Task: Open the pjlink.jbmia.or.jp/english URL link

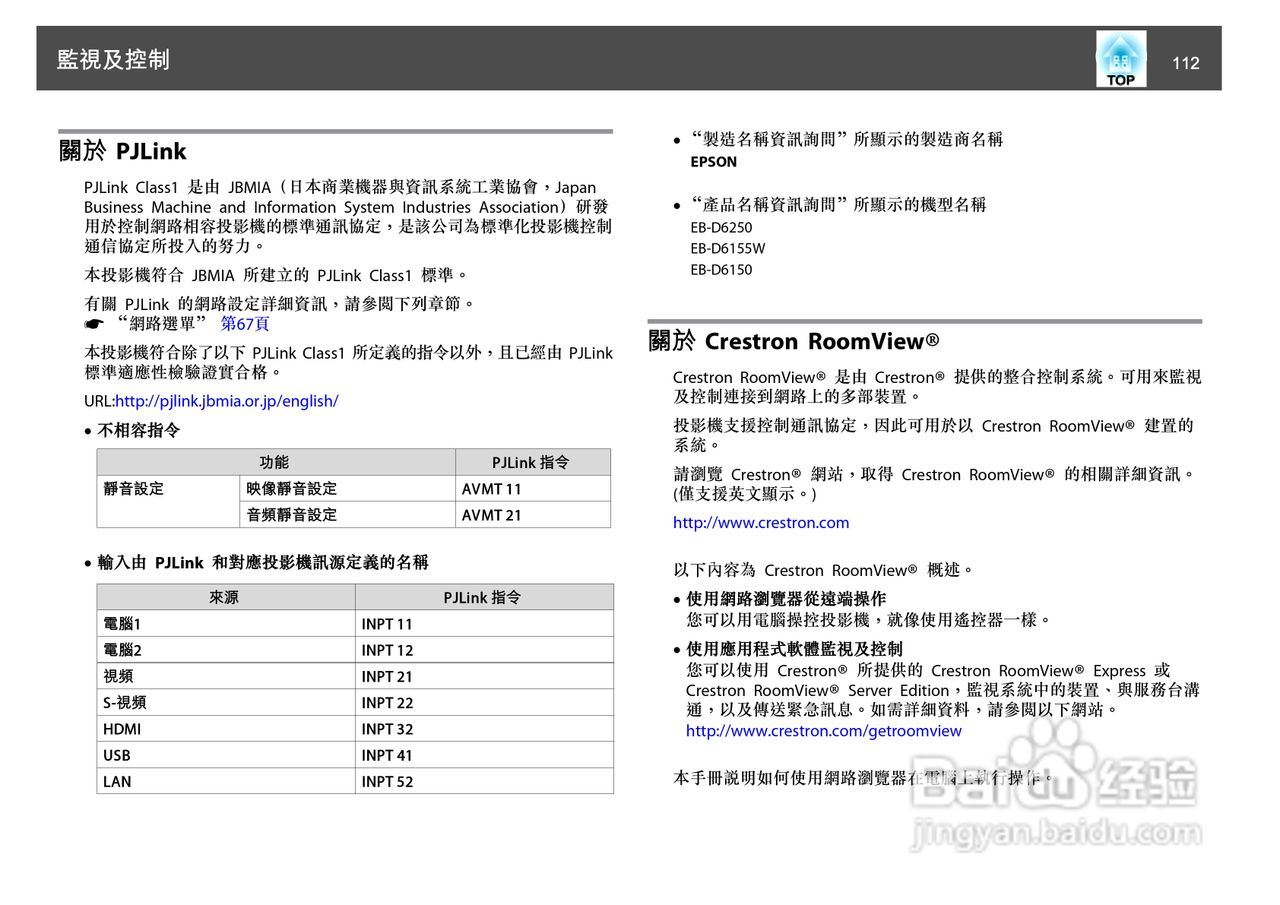Action: point(227,401)
